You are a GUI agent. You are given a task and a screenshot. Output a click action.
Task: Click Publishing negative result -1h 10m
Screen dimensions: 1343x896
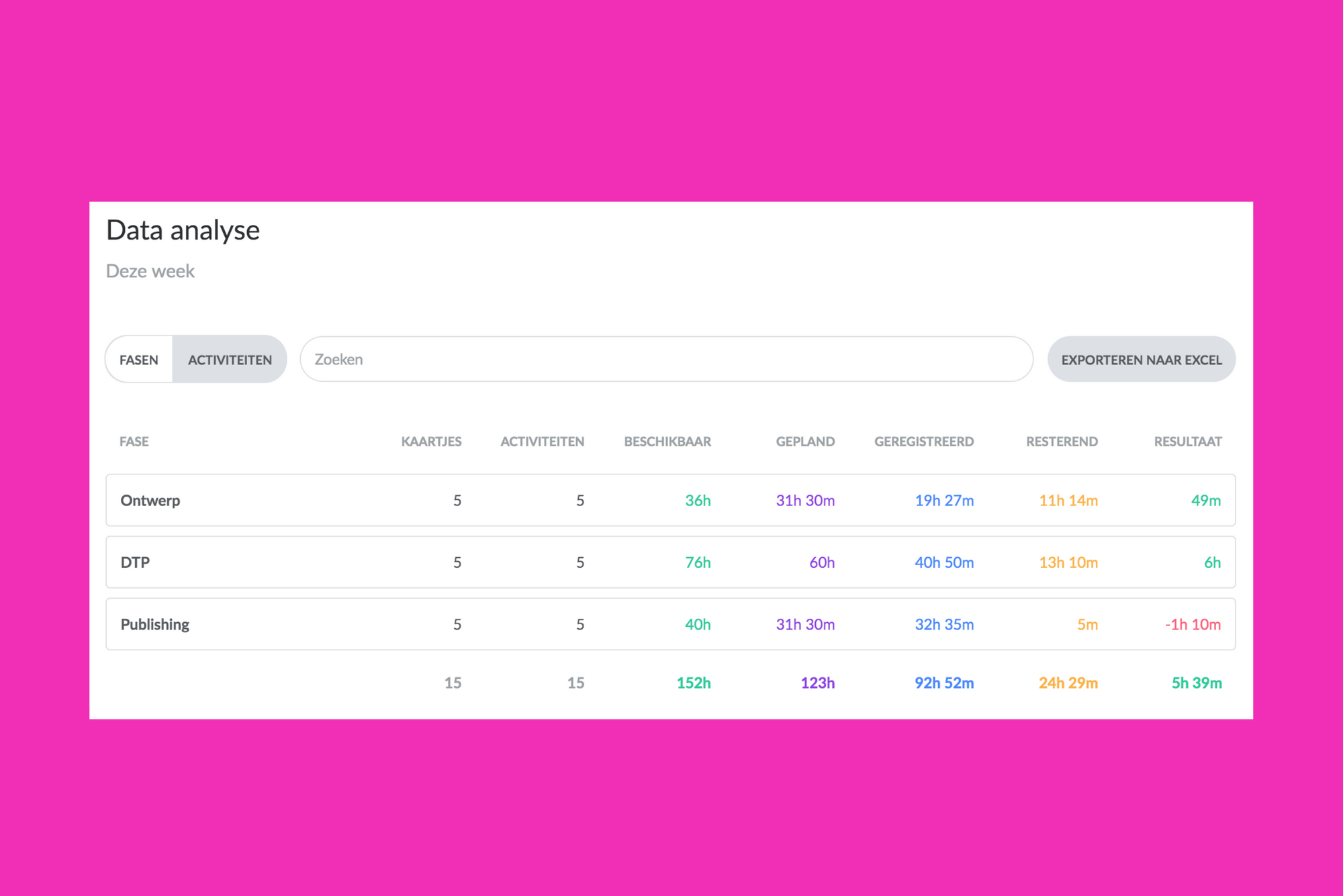1193,625
